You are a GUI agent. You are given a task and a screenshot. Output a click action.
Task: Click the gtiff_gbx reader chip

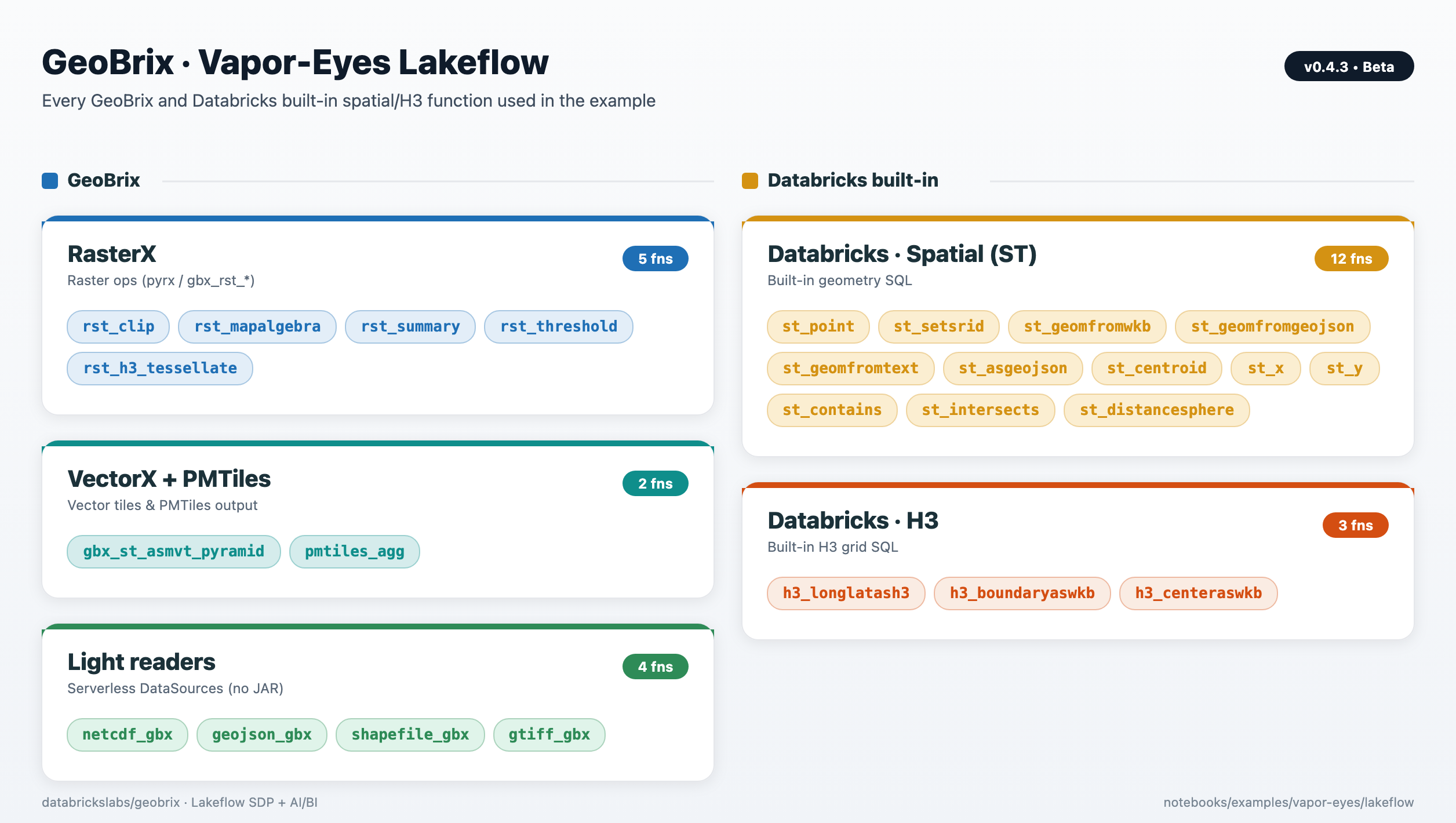549,735
